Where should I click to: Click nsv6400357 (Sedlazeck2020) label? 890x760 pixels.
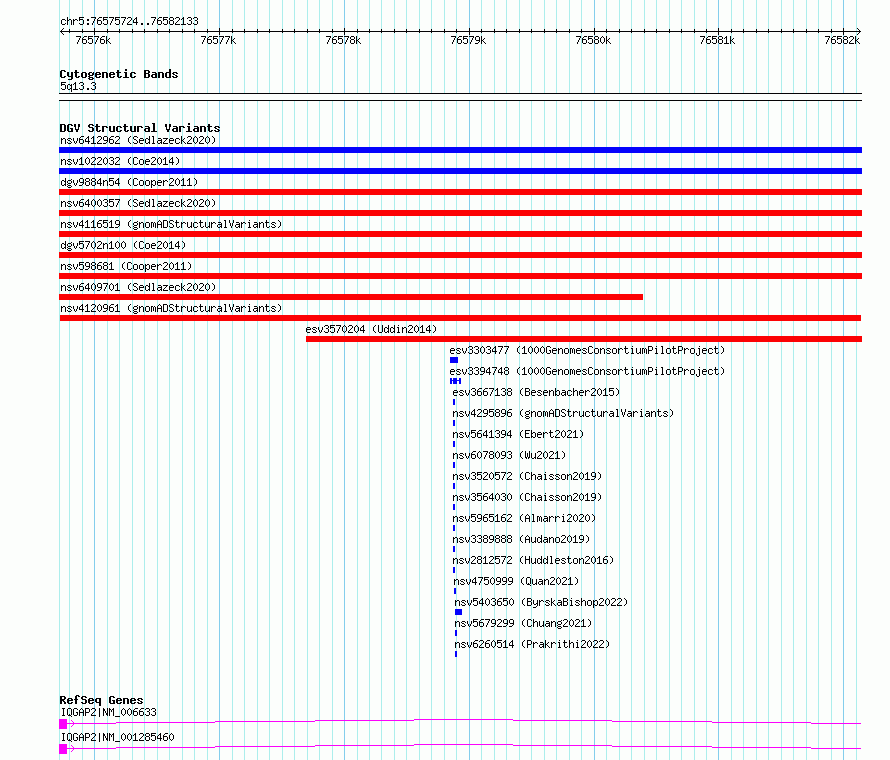pos(138,203)
